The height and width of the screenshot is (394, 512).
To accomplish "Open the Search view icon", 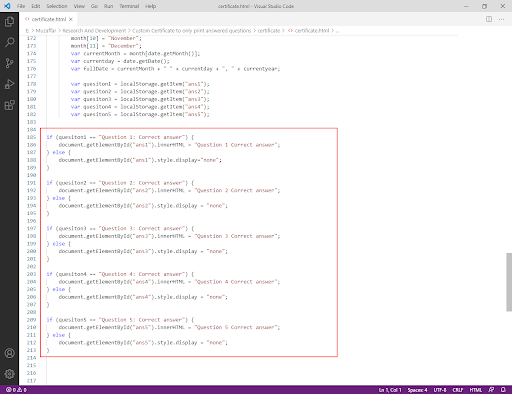I will tap(9, 42).
